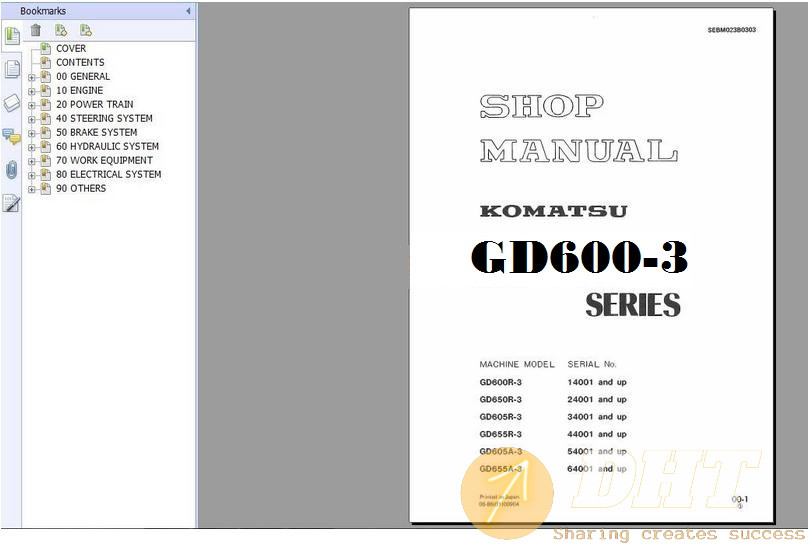Select the 90 OTHERS bookmark
Viewport: 808px width, 546px height.
tap(81, 189)
